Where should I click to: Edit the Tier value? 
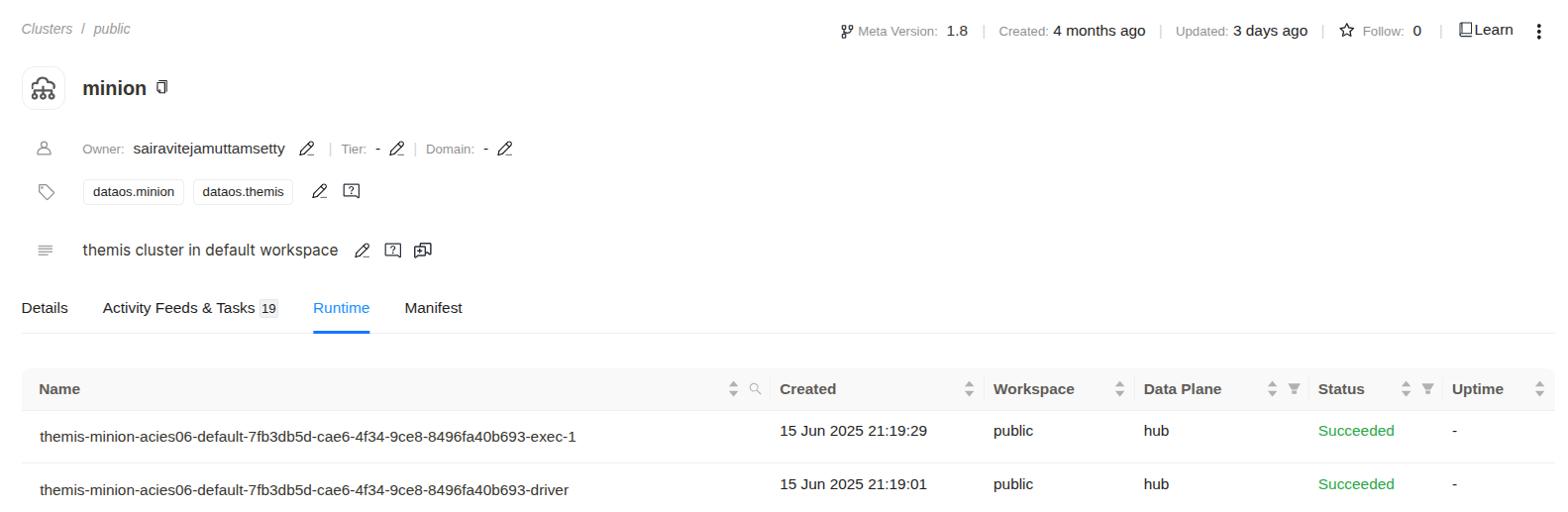coord(397,149)
